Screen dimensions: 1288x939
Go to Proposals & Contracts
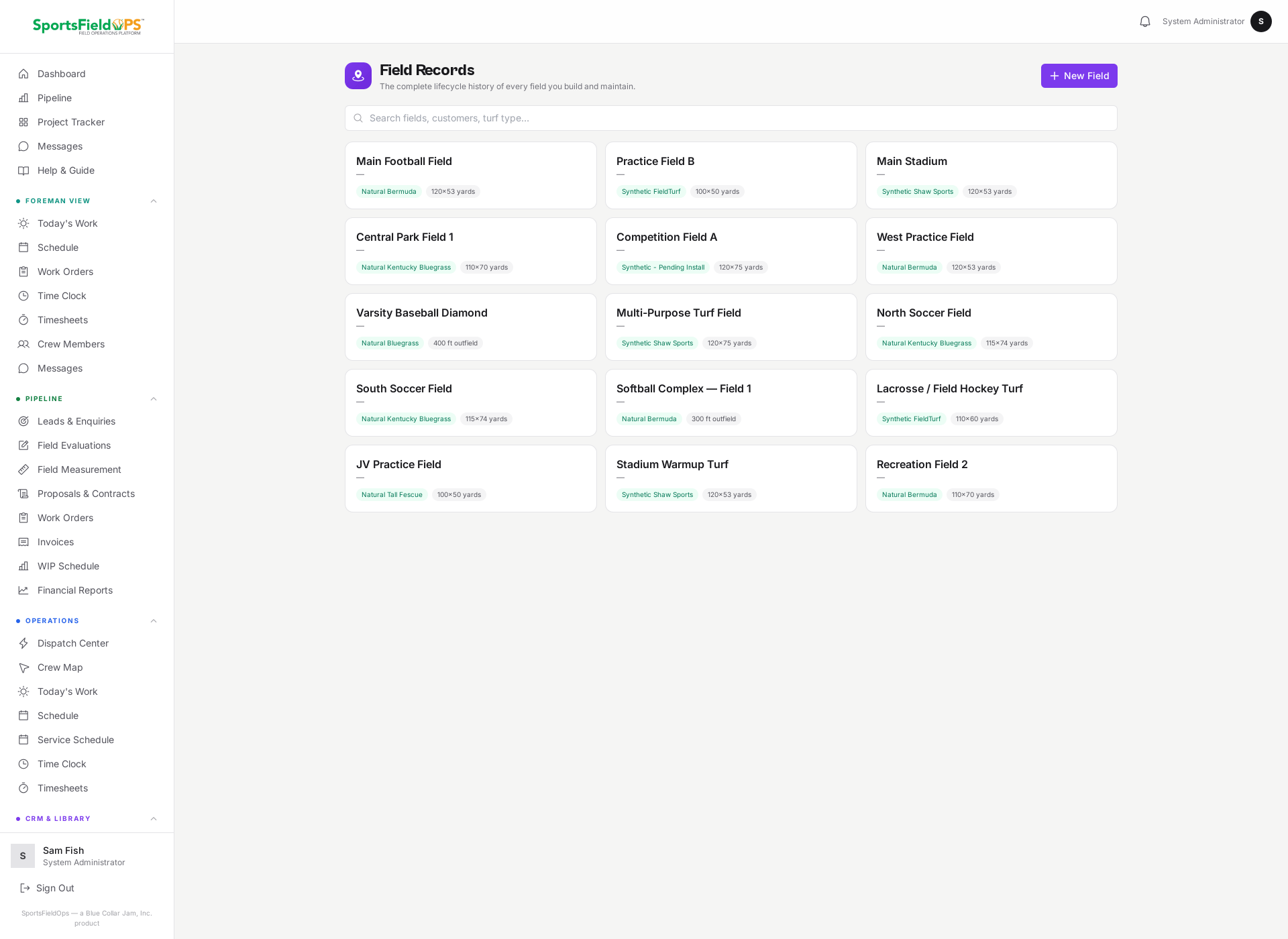87,494
